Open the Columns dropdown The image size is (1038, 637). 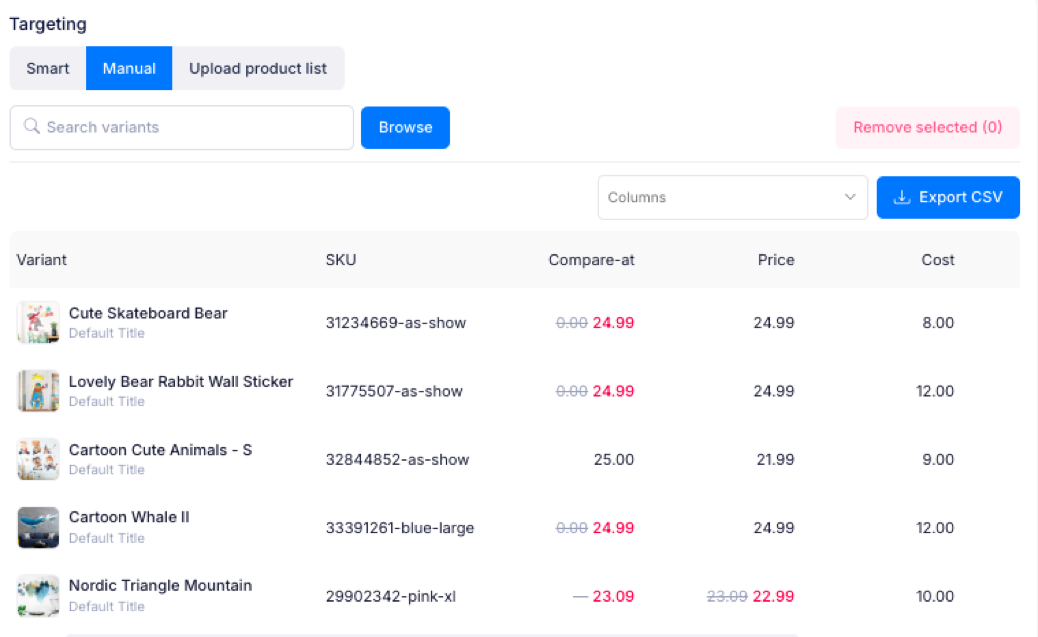pyautogui.click(x=733, y=197)
